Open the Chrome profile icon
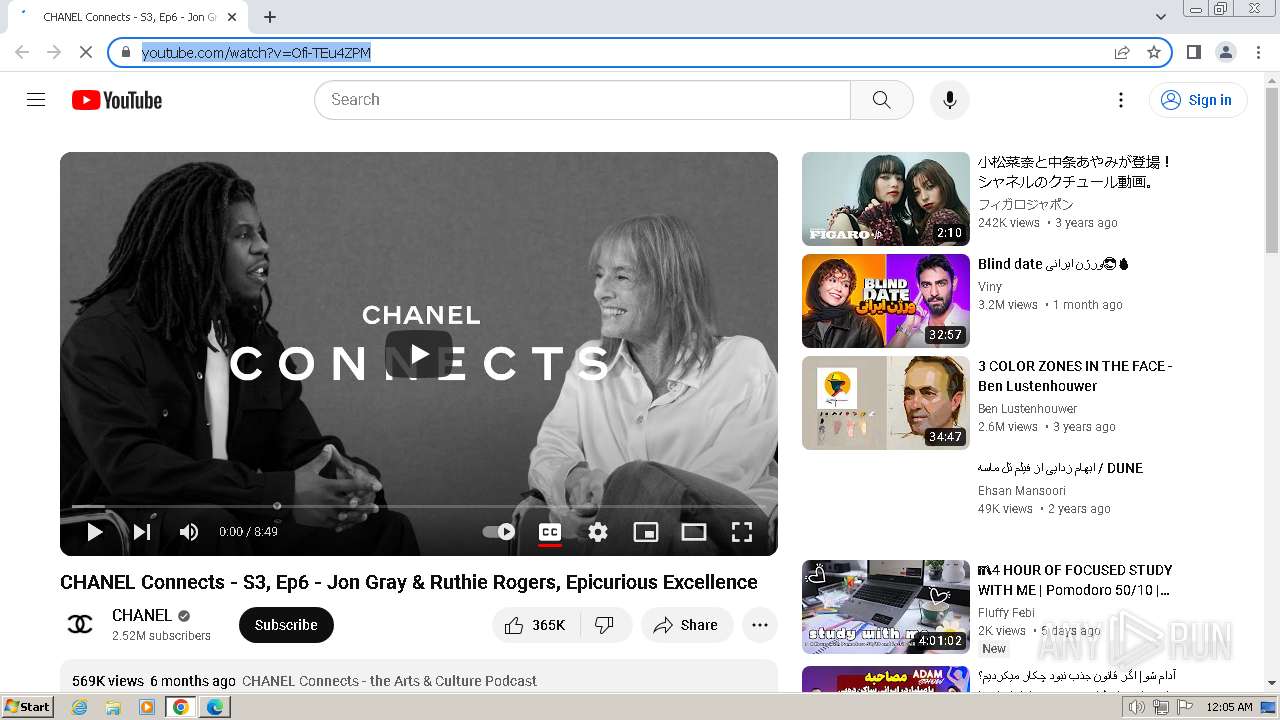This screenshot has width=1280, height=720. coord(1225,52)
